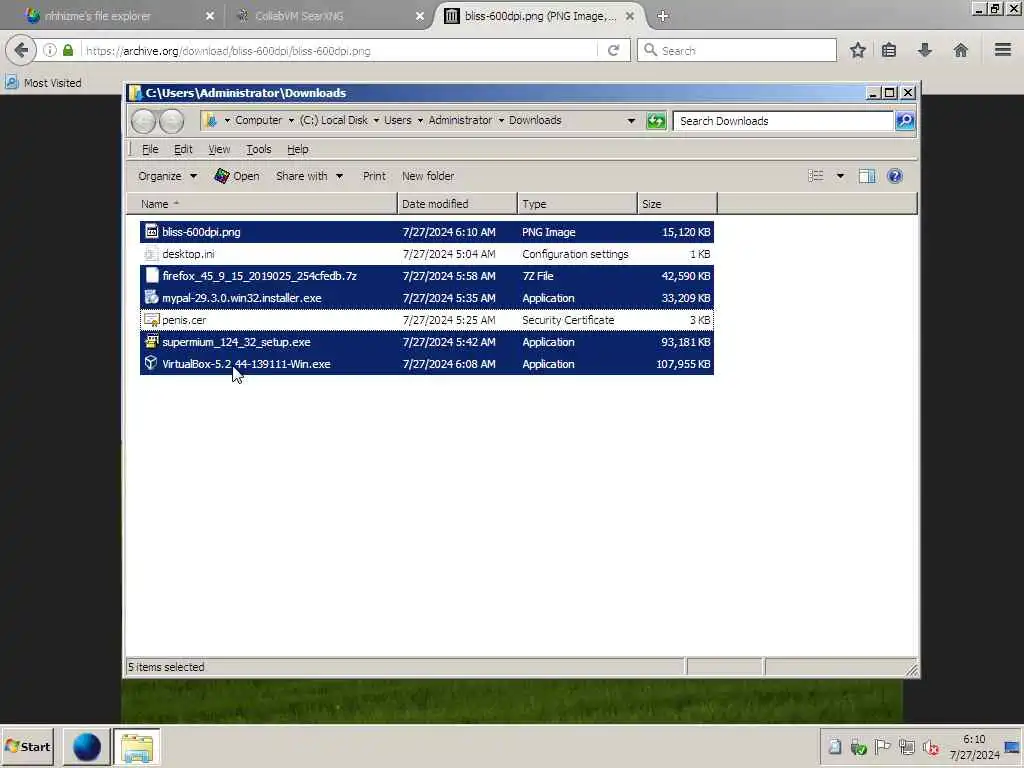Viewport: 1024px width, 768px height.
Task: Open the Windows Start menu
Action: (x=27, y=746)
